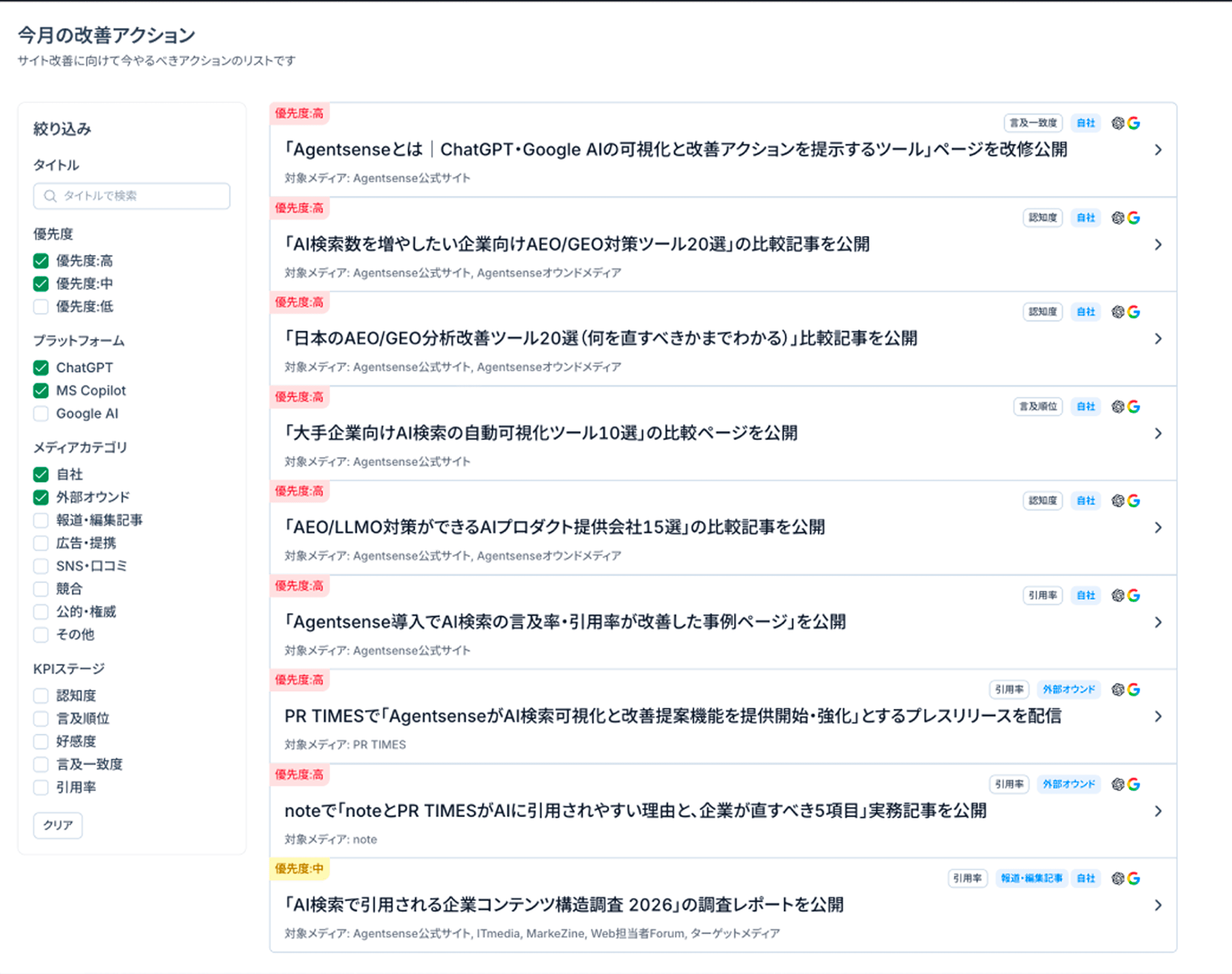Expand the 大手企業向けAI検索 comparison page chevron
The width and height of the screenshot is (1232, 974).
point(1158,433)
